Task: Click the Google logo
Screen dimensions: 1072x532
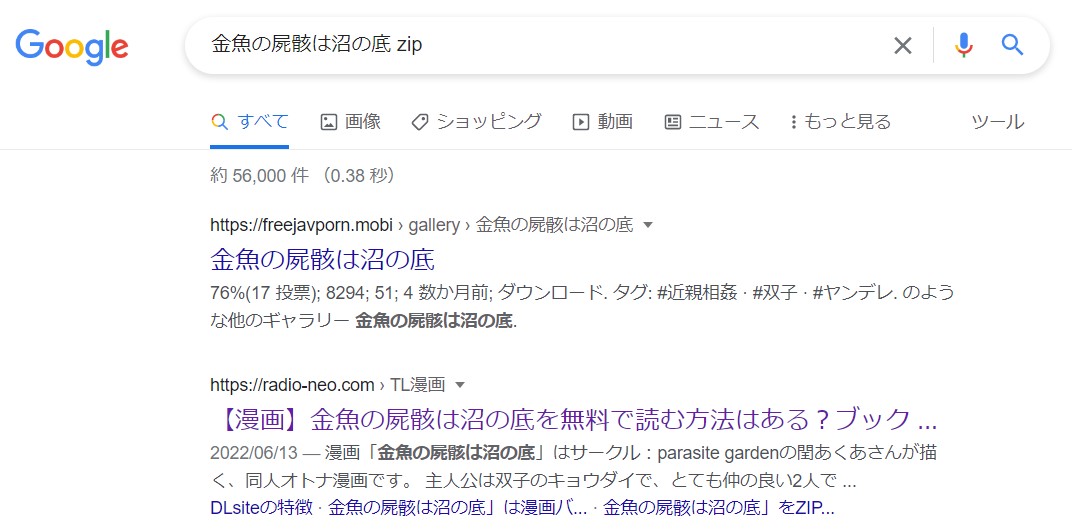Action: point(72,46)
